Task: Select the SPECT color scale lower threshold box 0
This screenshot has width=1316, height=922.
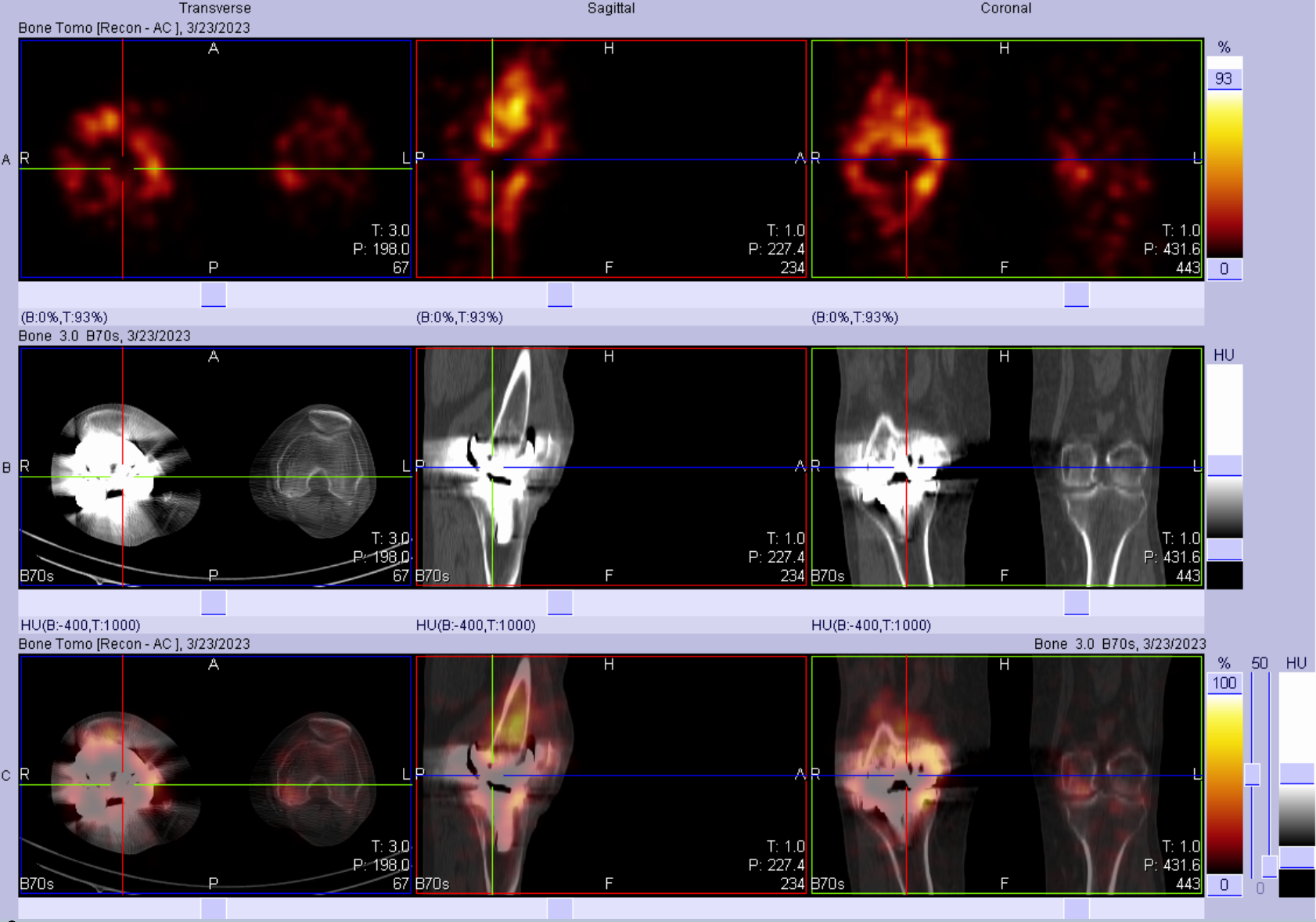Action: point(1224,269)
